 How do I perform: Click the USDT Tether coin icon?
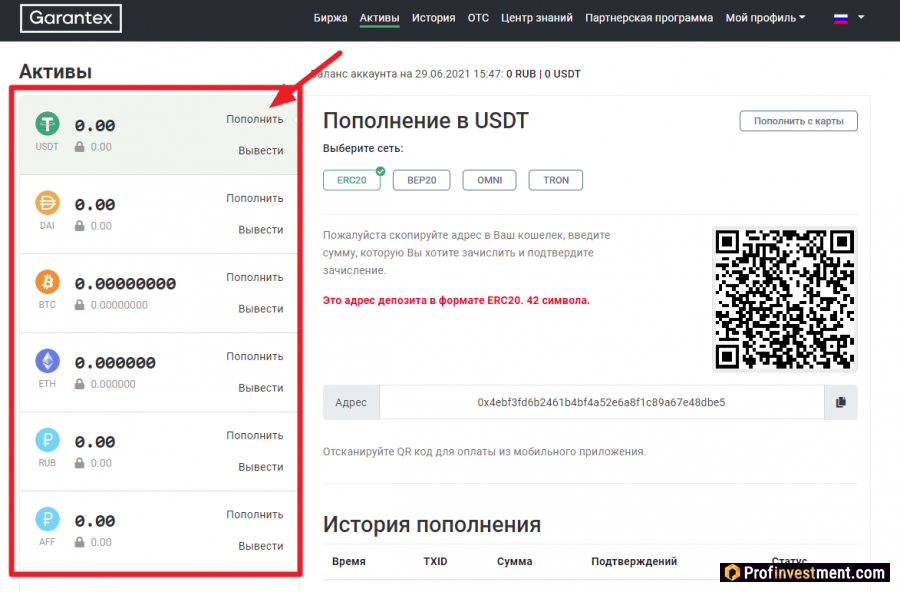[47, 123]
